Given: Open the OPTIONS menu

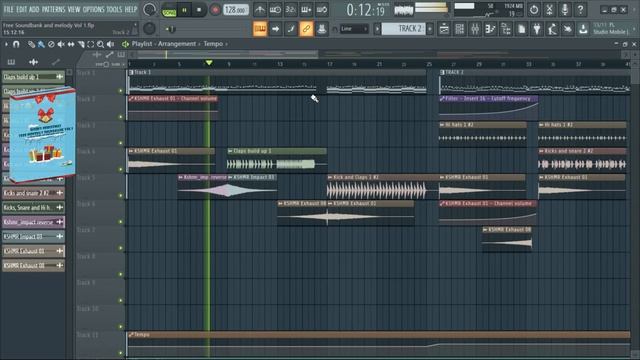Looking at the screenshot, I should click(x=93, y=9).
